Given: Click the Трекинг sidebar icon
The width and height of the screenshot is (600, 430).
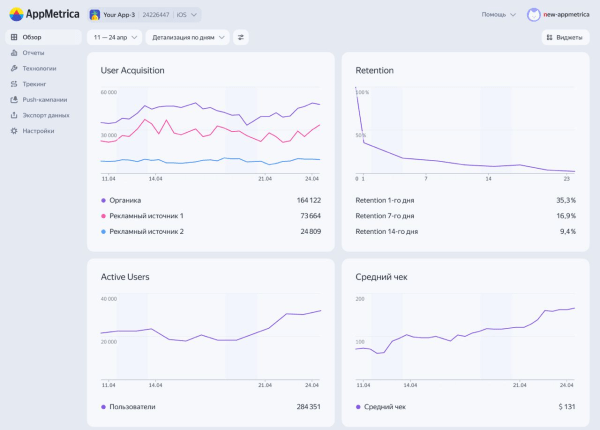Looking at the screenshot, I should click(13, 84).
